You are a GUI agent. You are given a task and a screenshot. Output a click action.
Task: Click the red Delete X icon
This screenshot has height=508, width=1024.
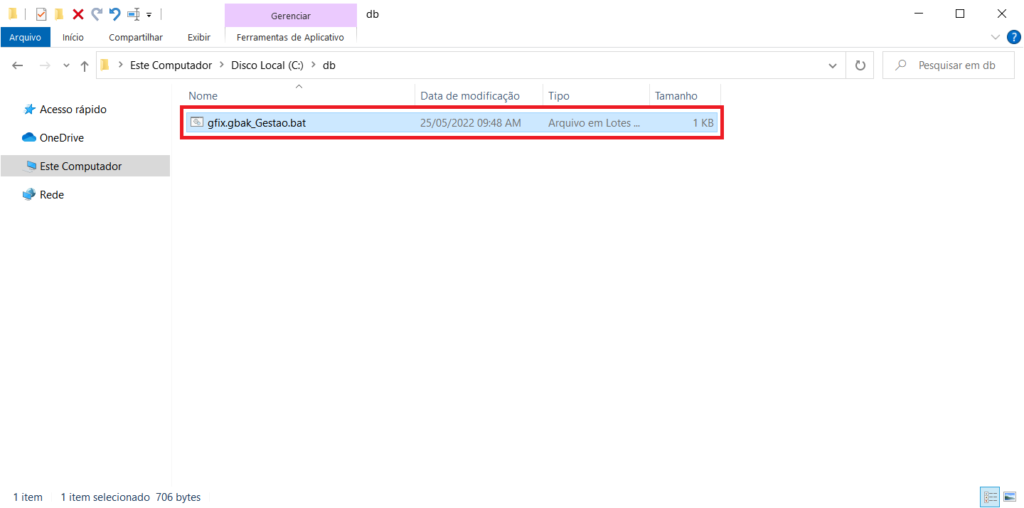click(78, 14)
